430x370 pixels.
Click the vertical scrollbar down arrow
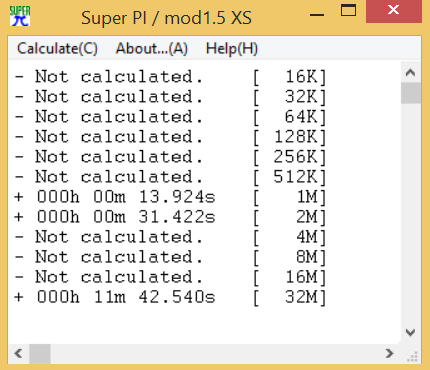tap(410, 332)
